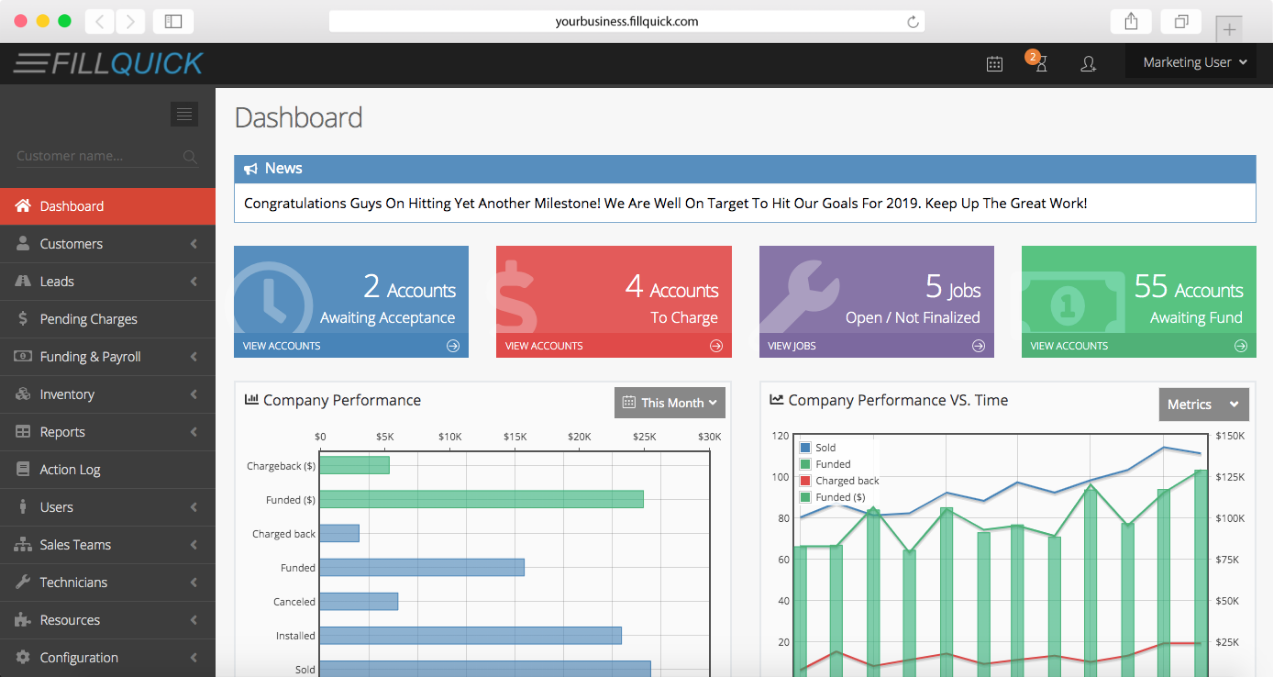The width and height of the screenshot is (1273, 677).
Task: Expand the Inventory submenu chevron
Action: click(x=193, y=395)
